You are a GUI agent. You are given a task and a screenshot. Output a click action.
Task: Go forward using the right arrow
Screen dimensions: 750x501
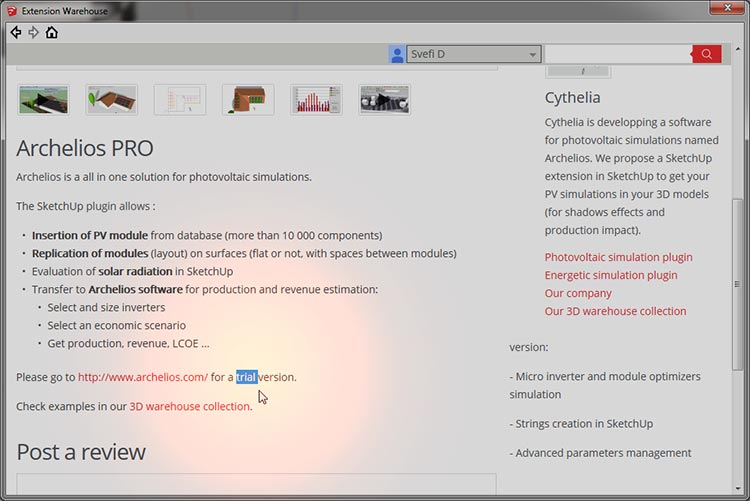33,33
